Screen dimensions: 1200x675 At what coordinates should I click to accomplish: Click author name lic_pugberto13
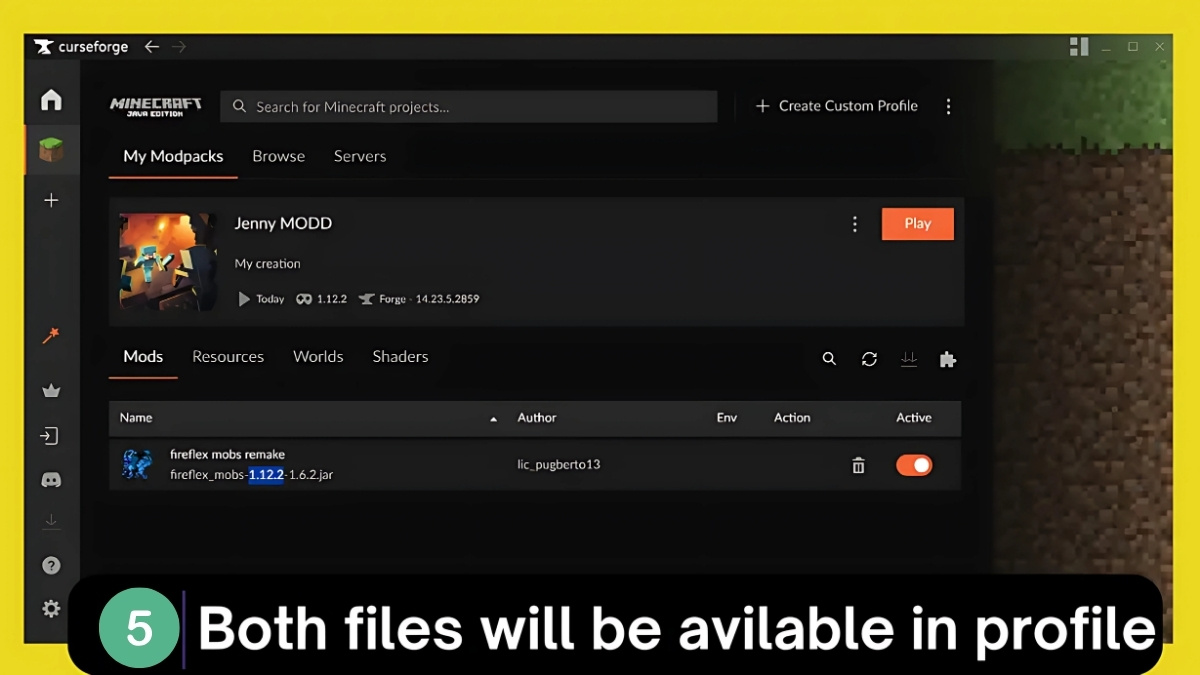tap(559, 465)
